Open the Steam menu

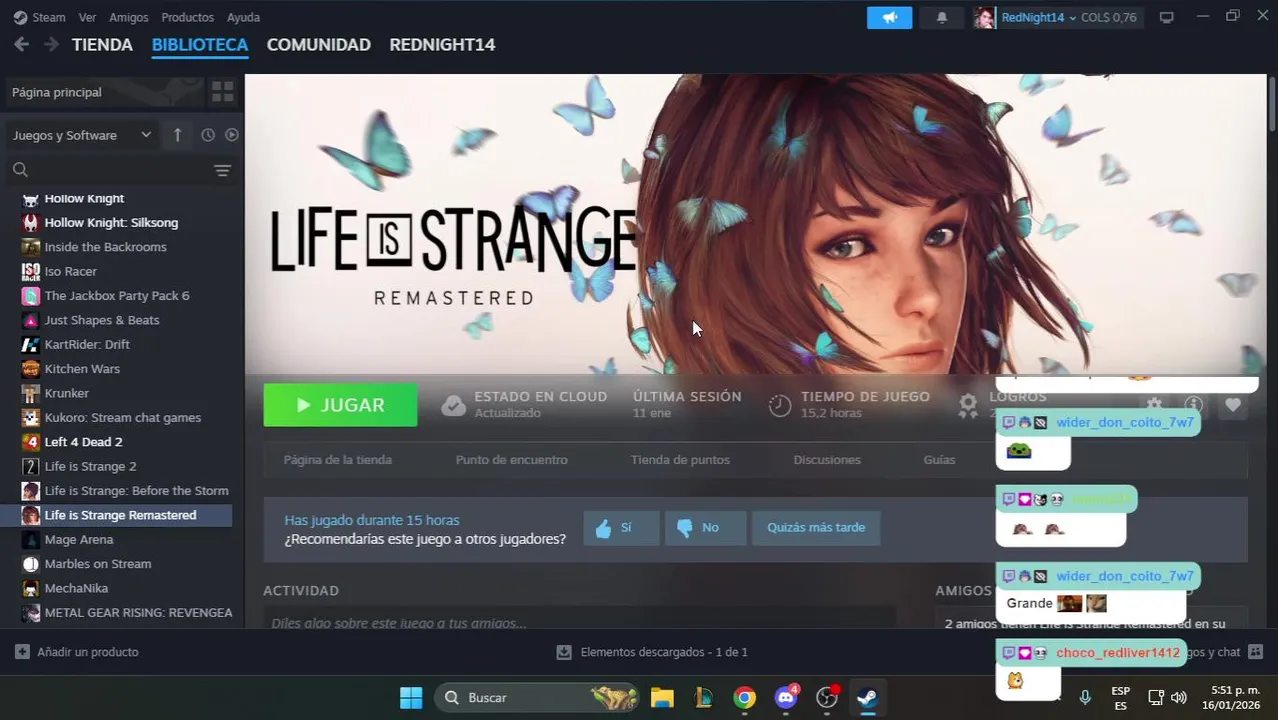click(x=40, y=17)
